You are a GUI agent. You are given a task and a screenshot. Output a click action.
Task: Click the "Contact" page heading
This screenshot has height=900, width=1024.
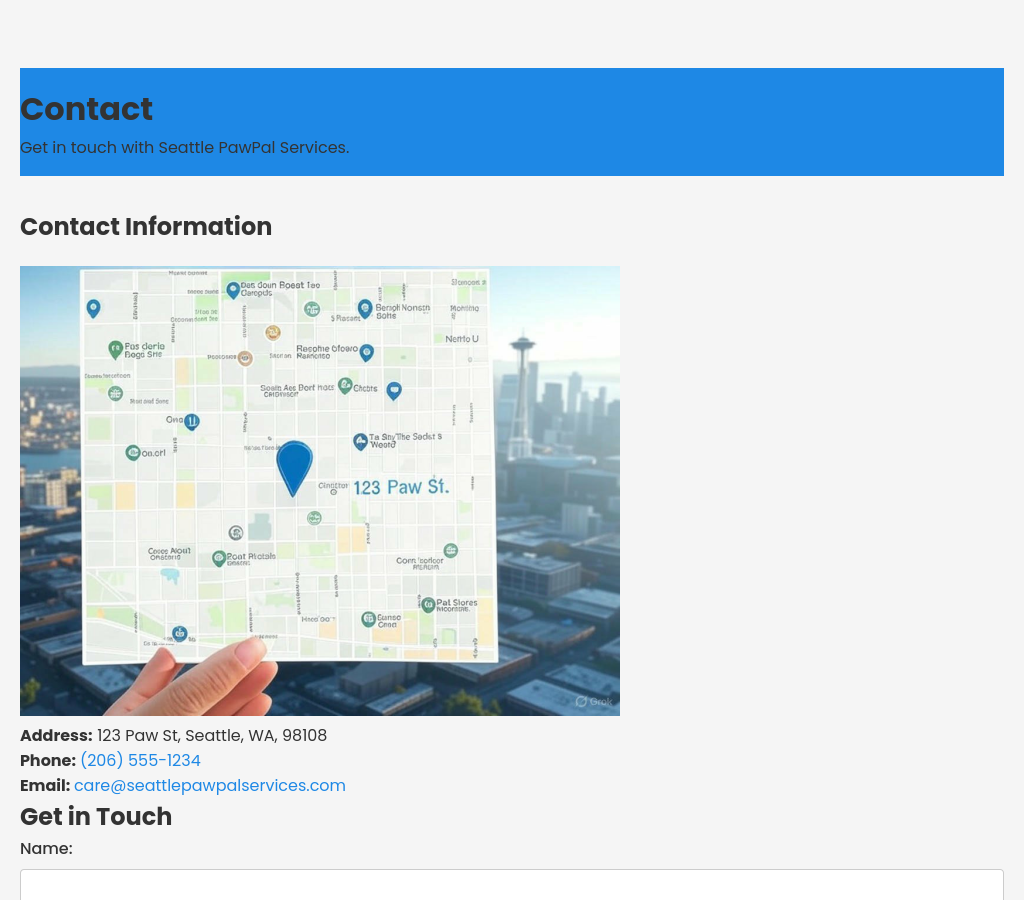[86, 109]
